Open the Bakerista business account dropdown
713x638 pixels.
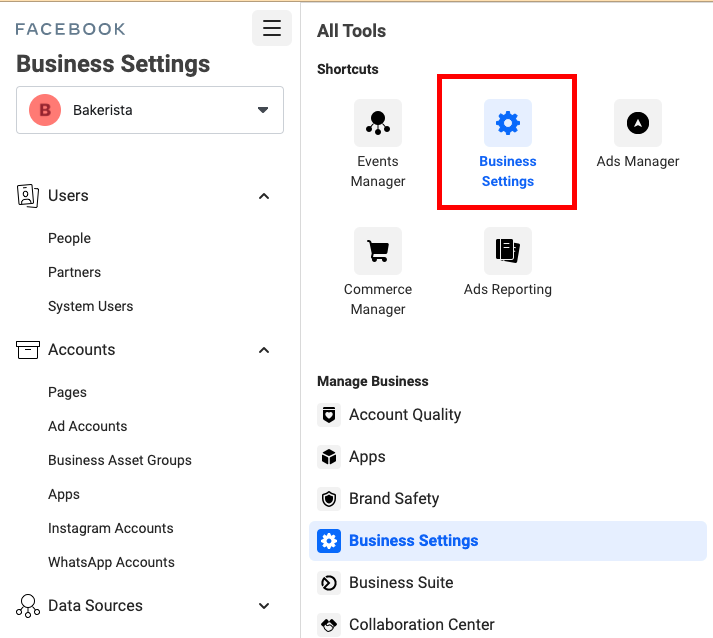pyautogui.click(x=150, y=110)
